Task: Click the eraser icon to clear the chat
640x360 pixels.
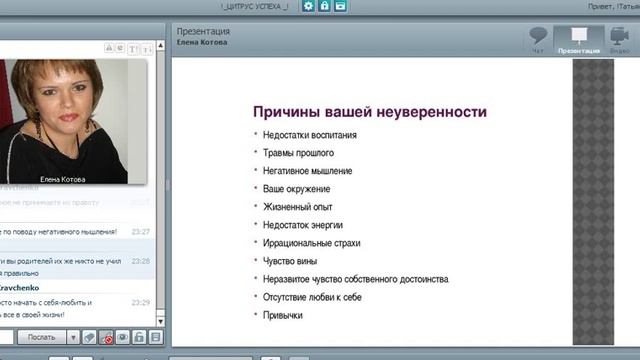Action: coord(89,338)
